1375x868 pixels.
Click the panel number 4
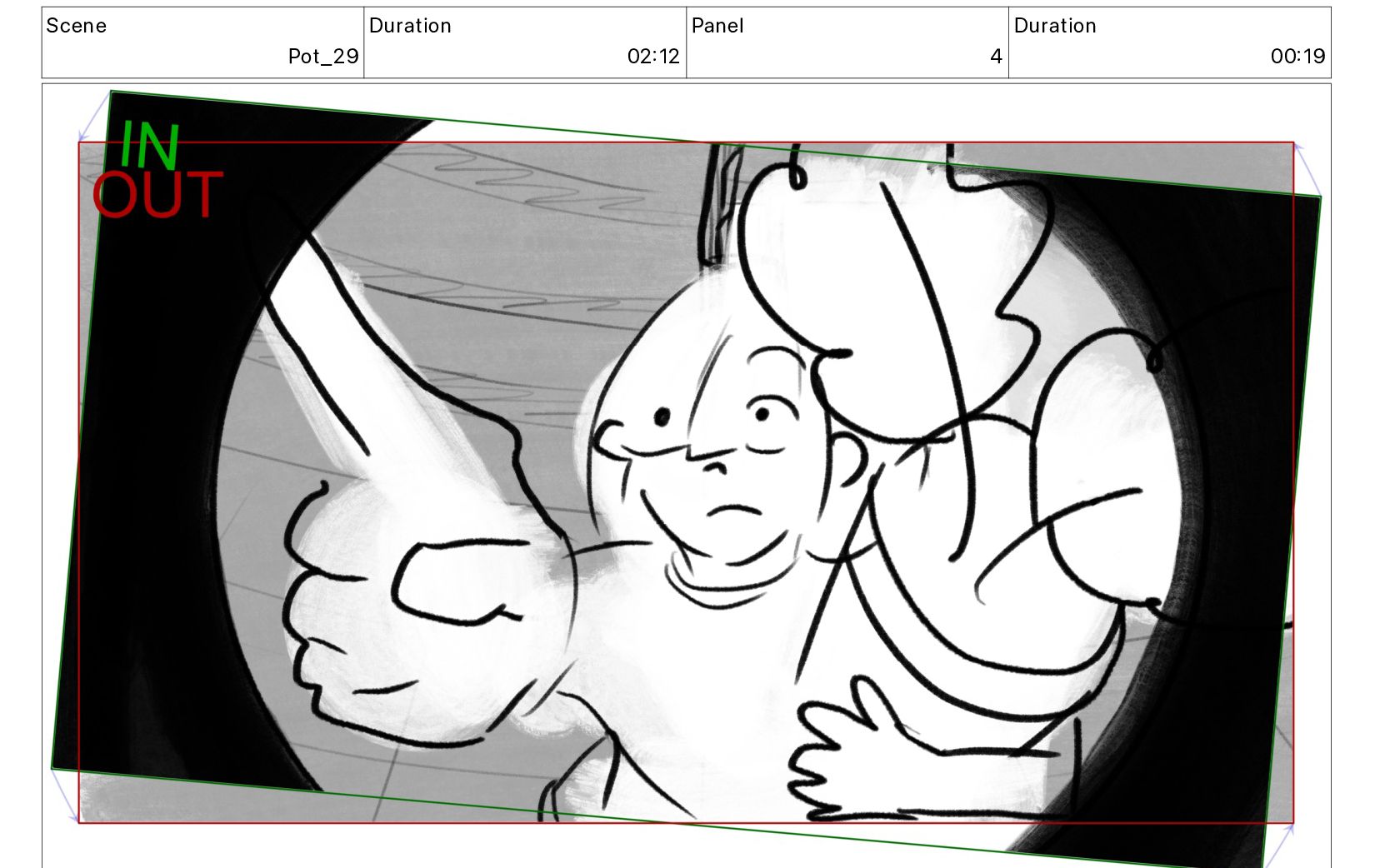996,57
